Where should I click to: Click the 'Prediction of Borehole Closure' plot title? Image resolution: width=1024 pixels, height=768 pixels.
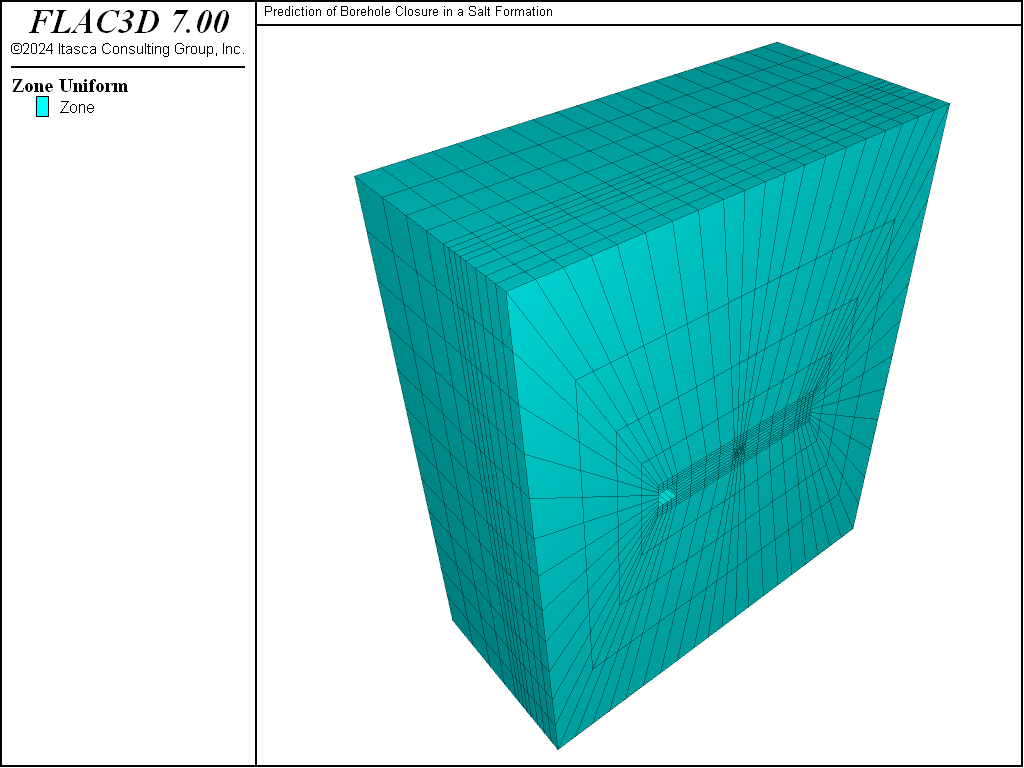click(408, 12)
